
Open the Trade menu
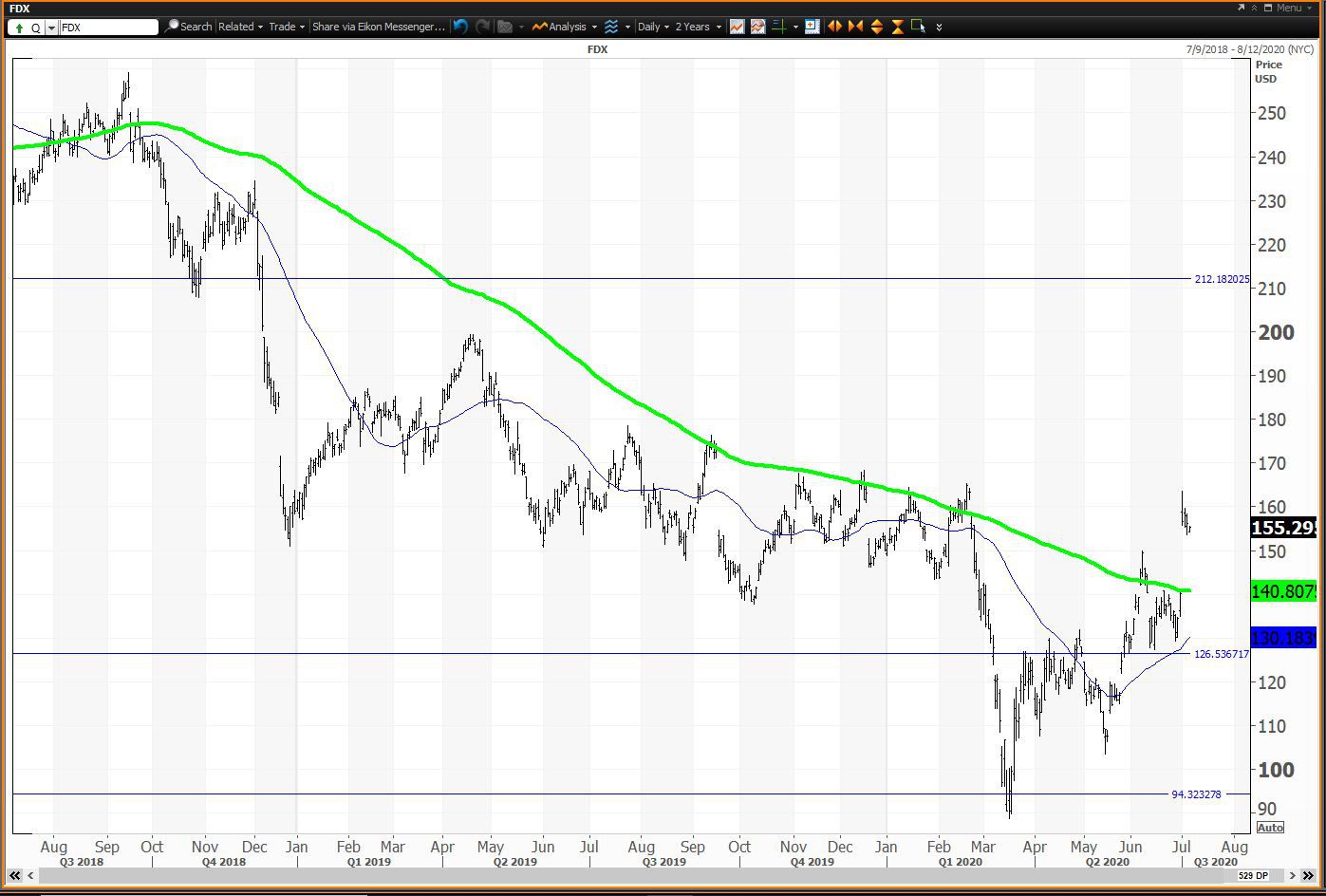(x=287, y=27)
